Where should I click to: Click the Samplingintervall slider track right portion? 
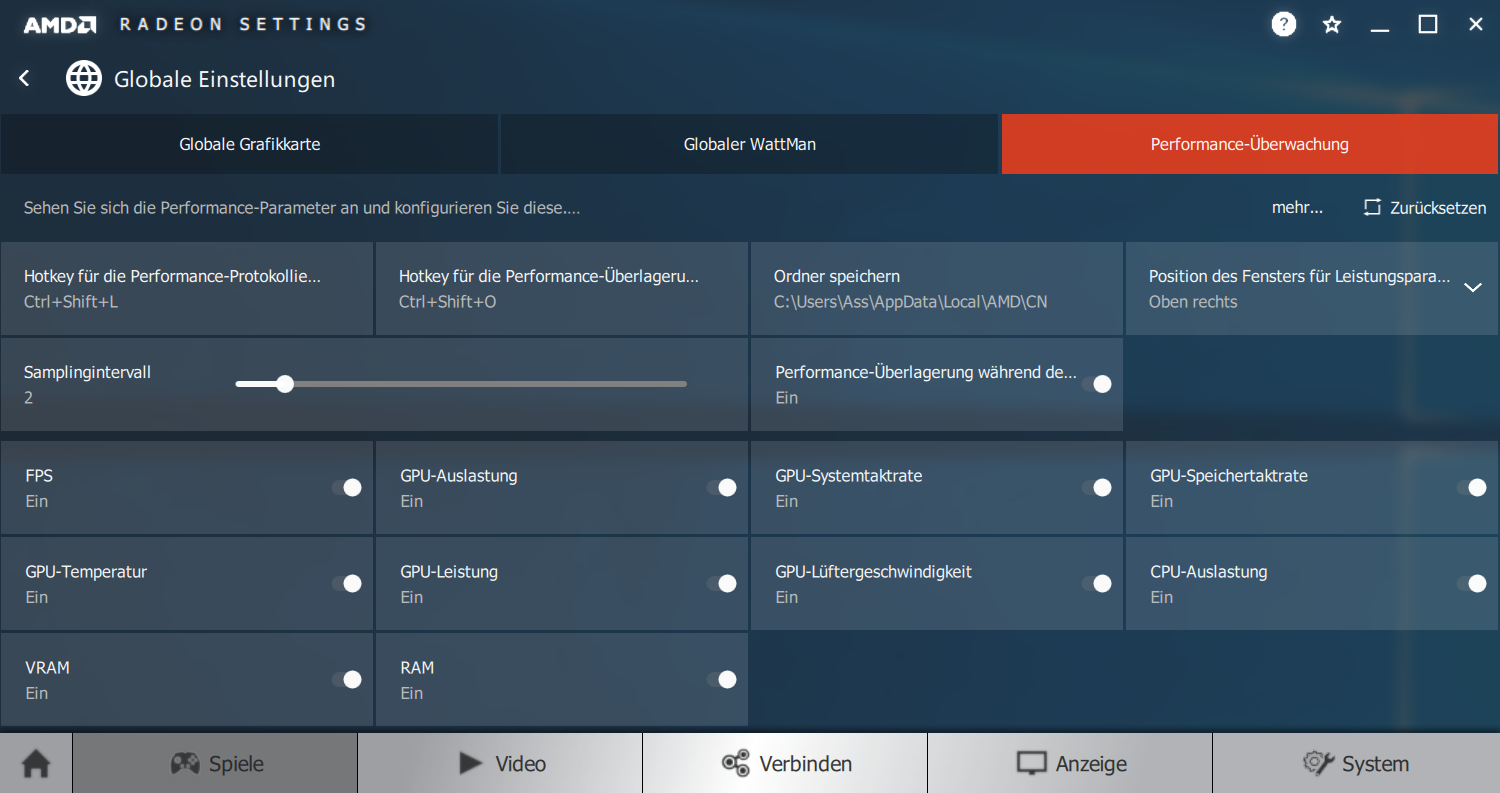490,384
